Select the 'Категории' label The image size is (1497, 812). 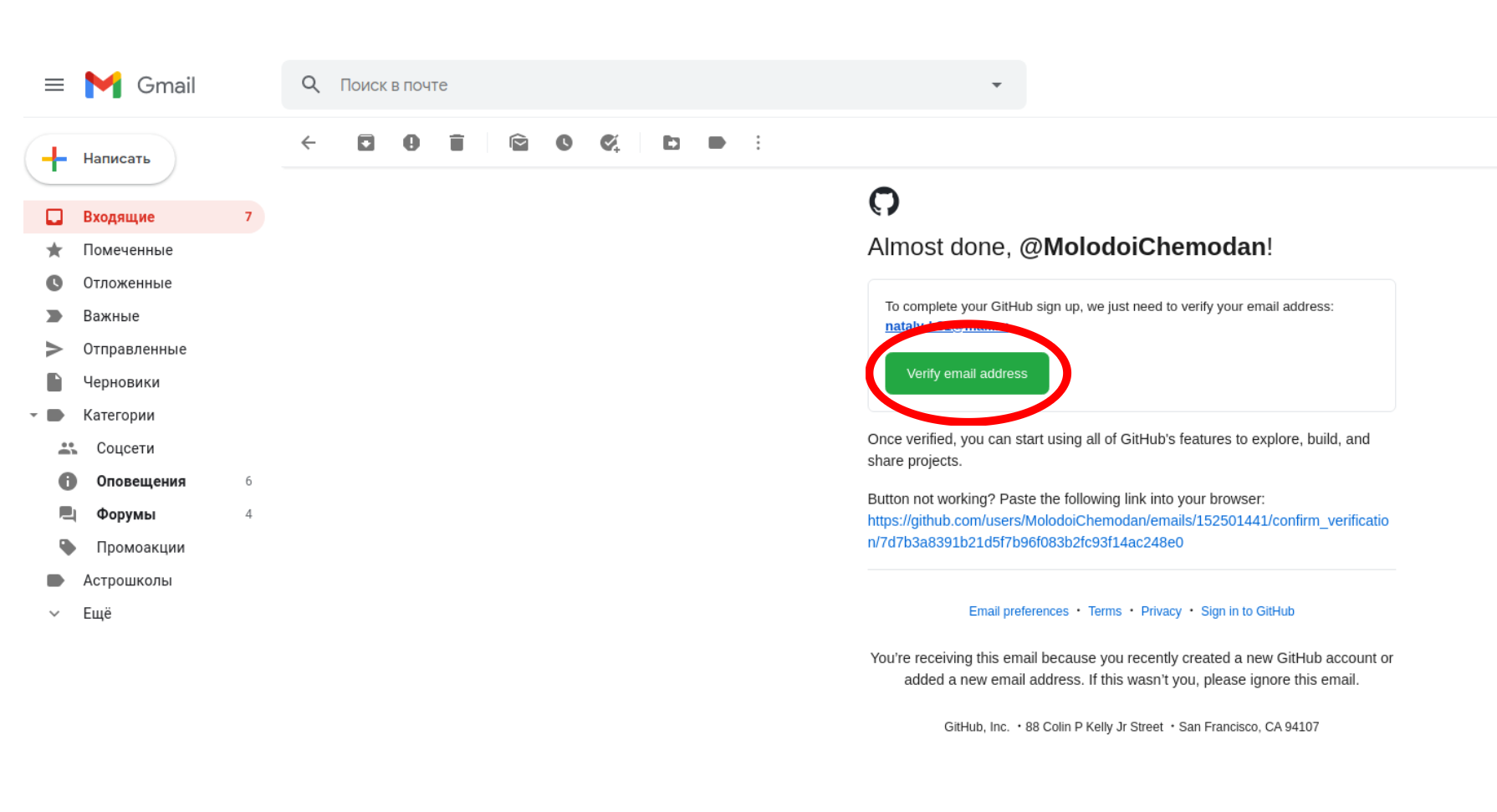(x=119, y=416)
